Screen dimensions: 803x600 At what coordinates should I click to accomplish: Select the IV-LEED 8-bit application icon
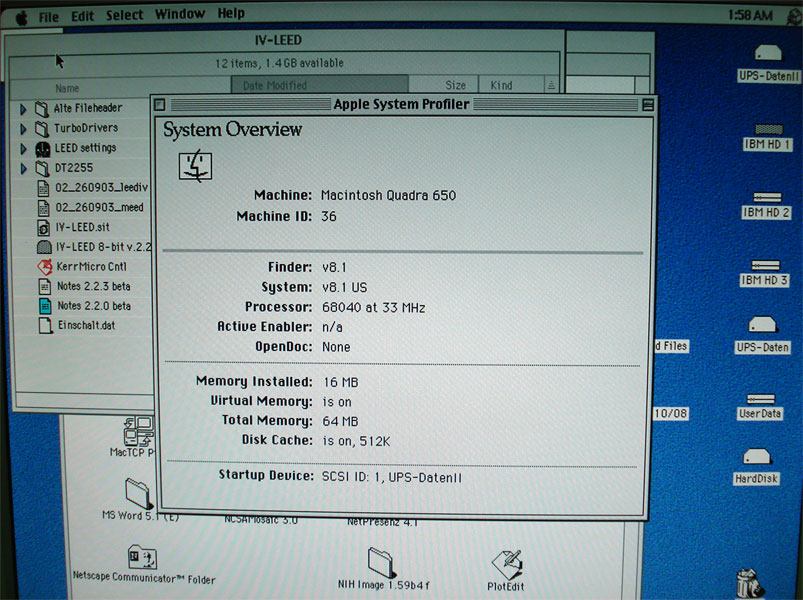(44, 247)
